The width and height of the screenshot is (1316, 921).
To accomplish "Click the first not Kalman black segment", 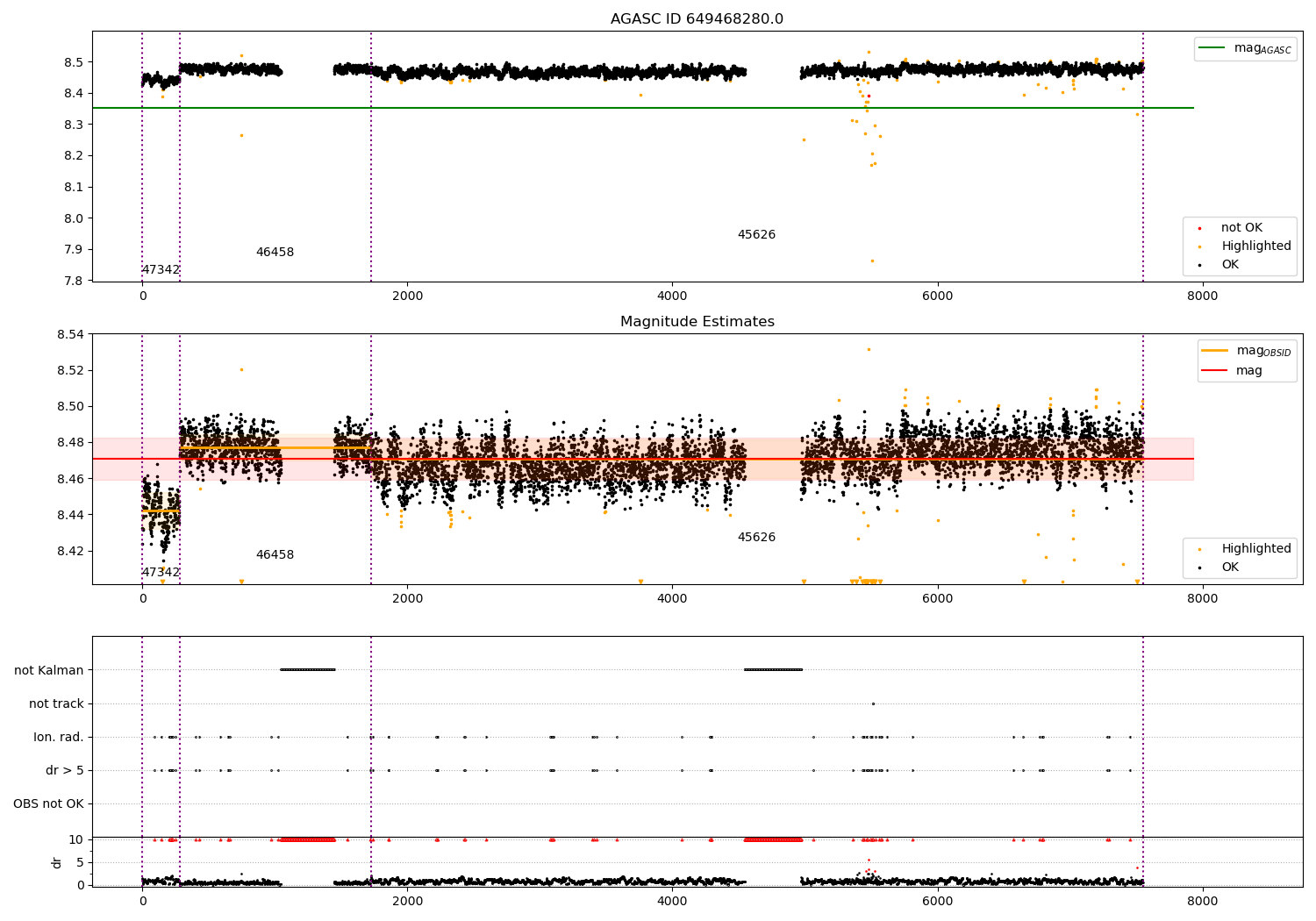I will pos(307,670).
